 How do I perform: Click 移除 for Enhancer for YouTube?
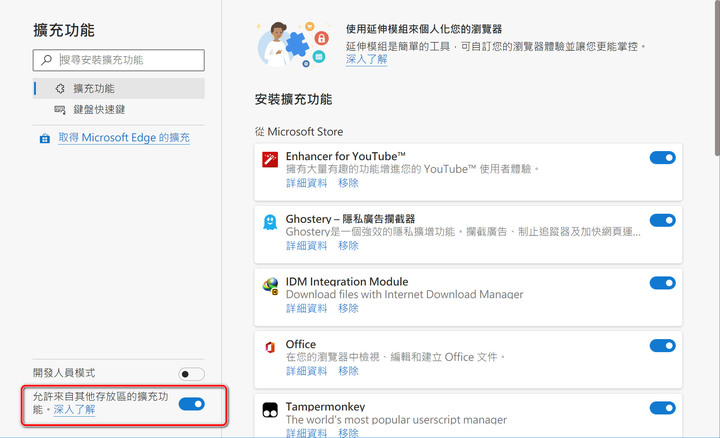tap(348, 183)
